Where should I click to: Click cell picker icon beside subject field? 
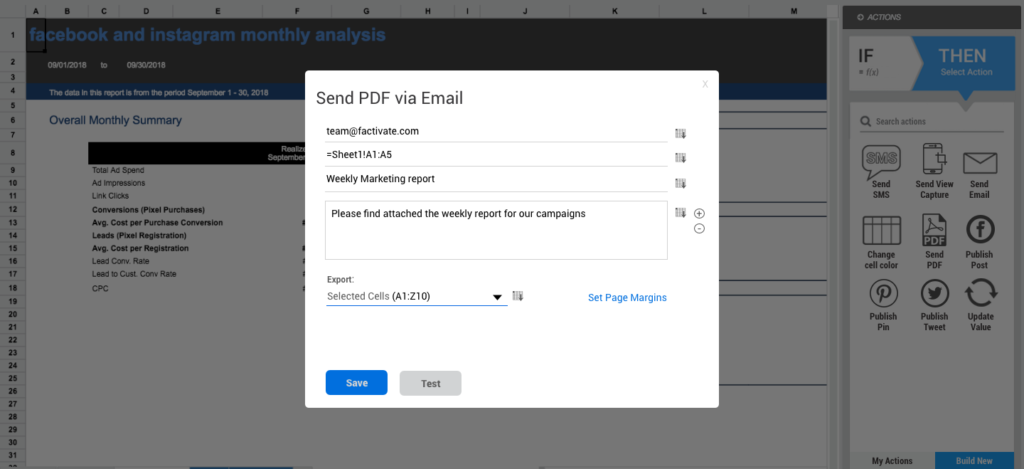(x=680, y=183)
